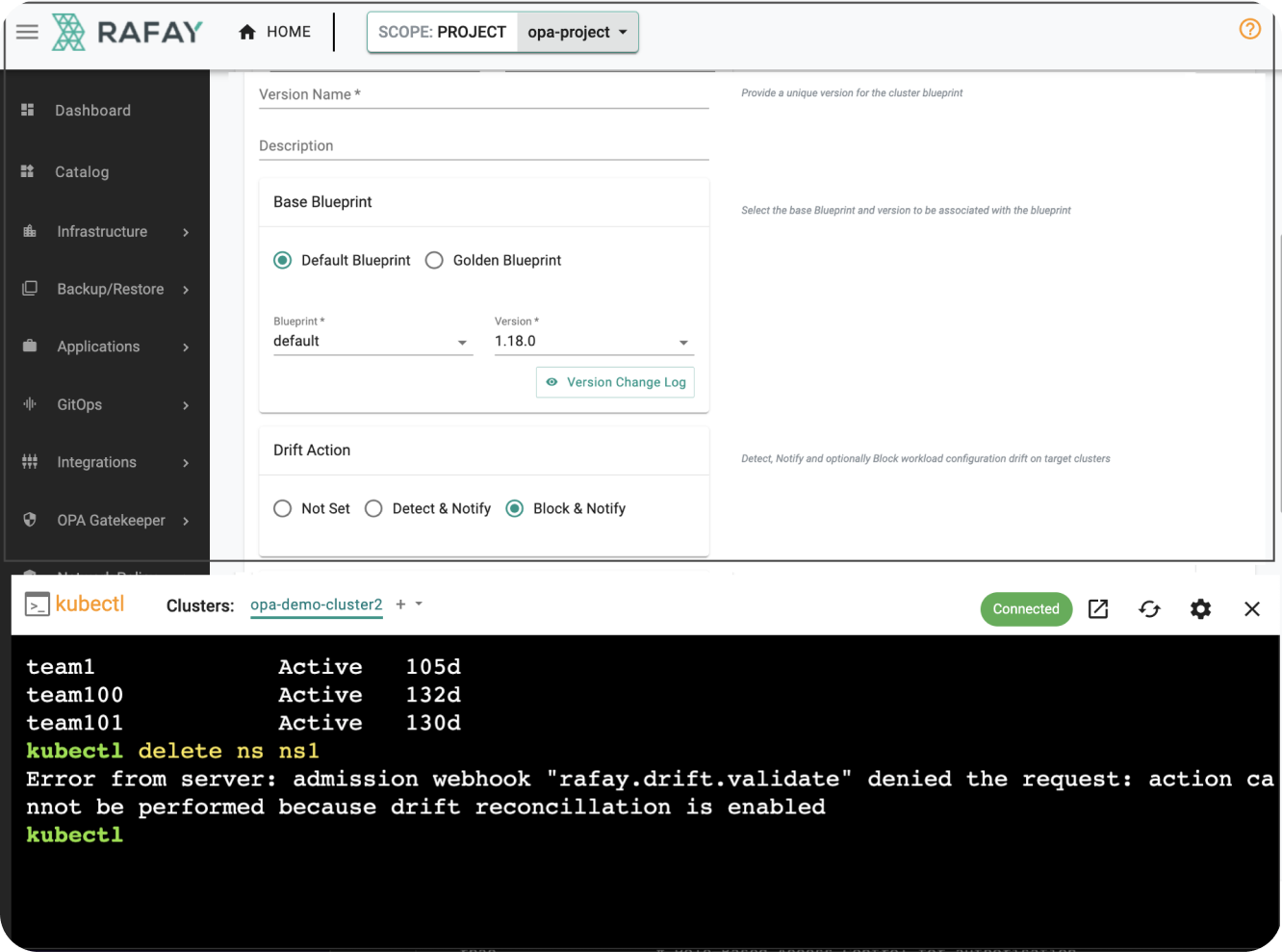Viewport: 1282px width, 952px height.
Task: Expand the opa-project scope selector
Action: 577,31
